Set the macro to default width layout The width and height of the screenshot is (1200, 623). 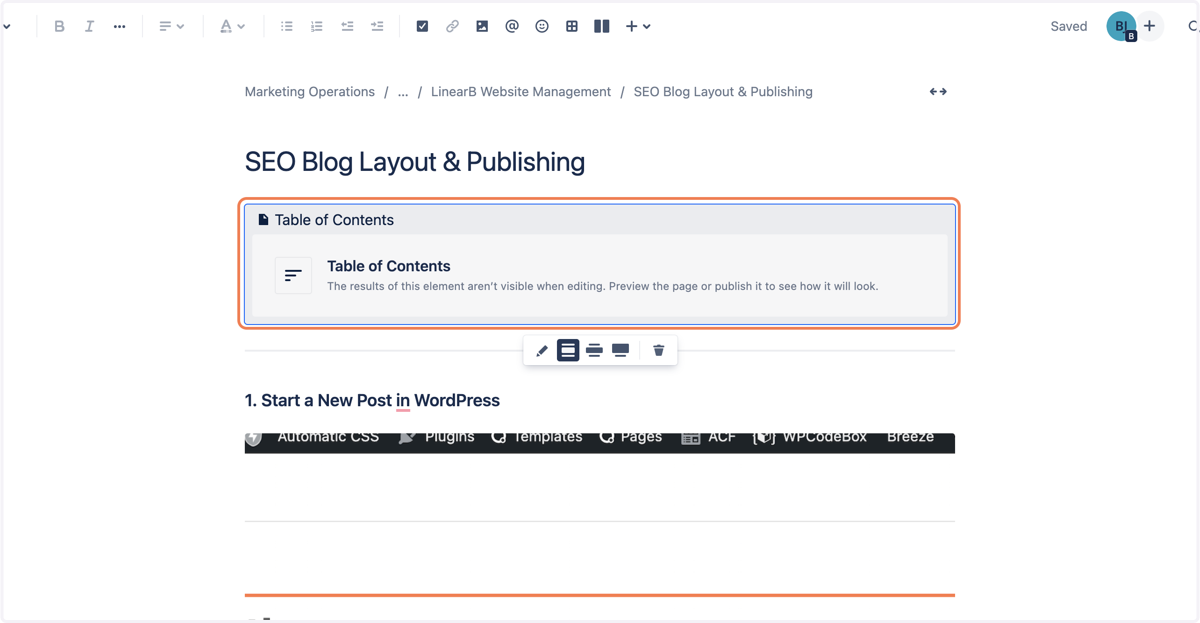tap(568, 350)
